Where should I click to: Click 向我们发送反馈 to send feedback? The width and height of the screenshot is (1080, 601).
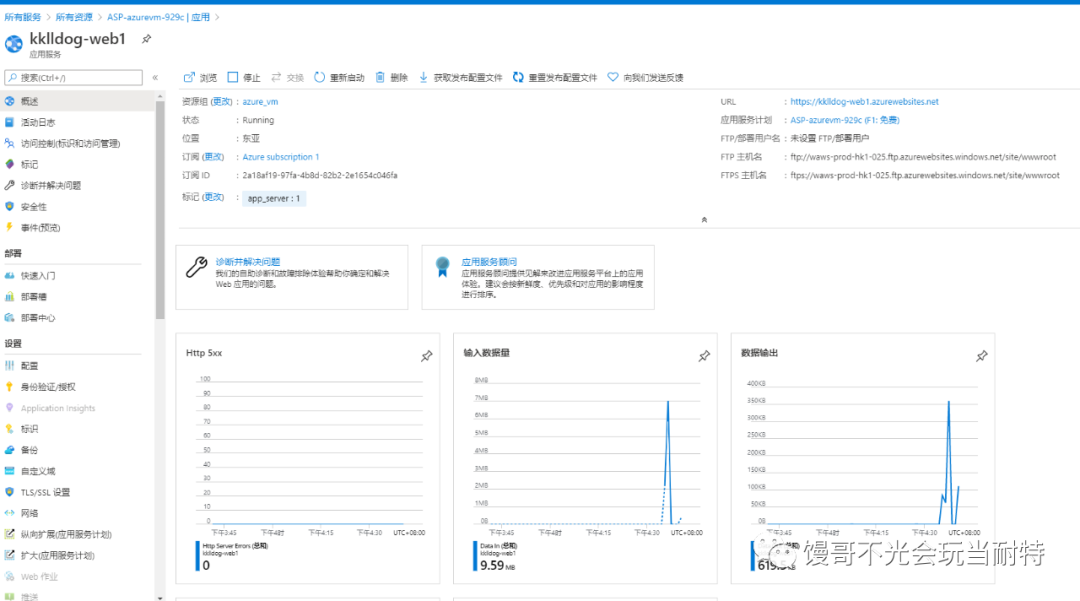tap(645, 78)
